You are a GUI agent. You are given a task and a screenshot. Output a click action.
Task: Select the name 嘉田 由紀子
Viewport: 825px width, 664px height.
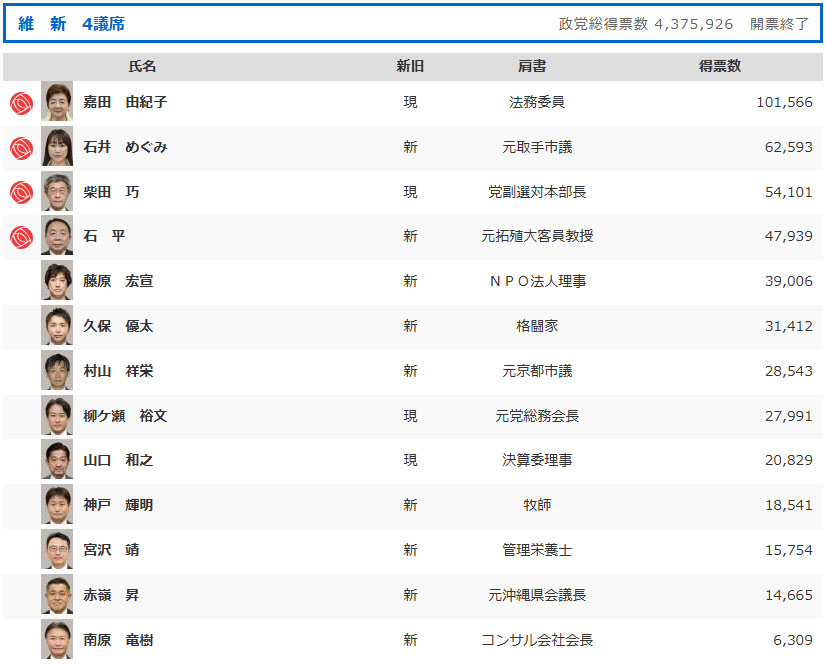125,102
